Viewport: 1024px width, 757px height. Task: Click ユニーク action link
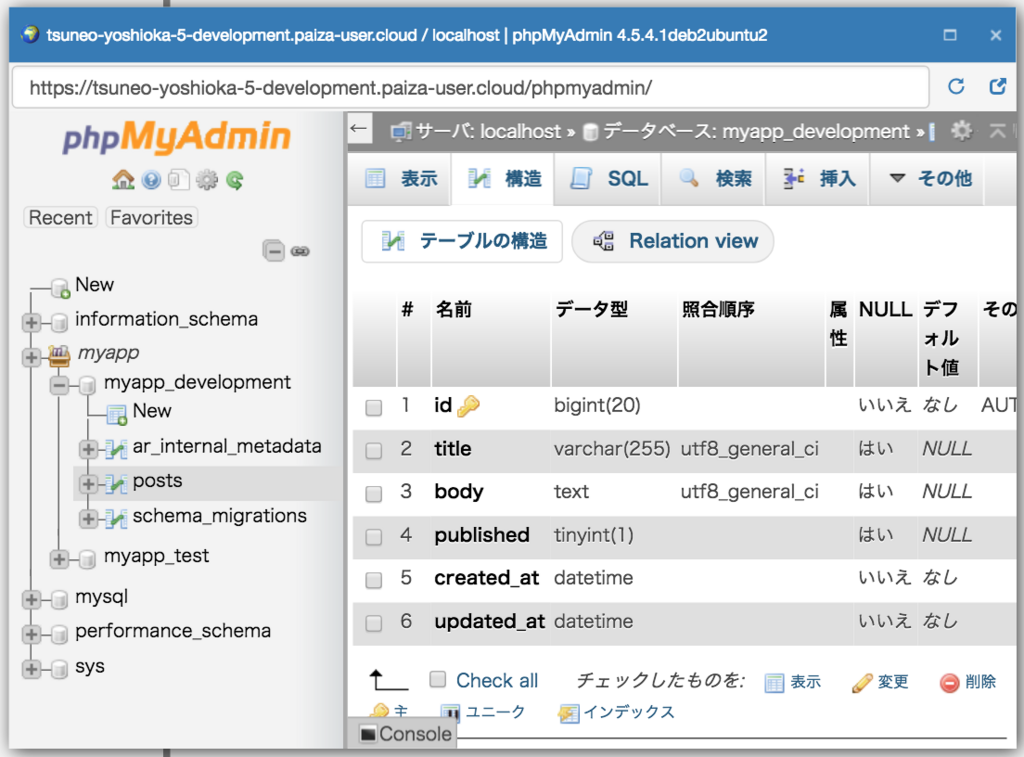[x=483, y=712]
